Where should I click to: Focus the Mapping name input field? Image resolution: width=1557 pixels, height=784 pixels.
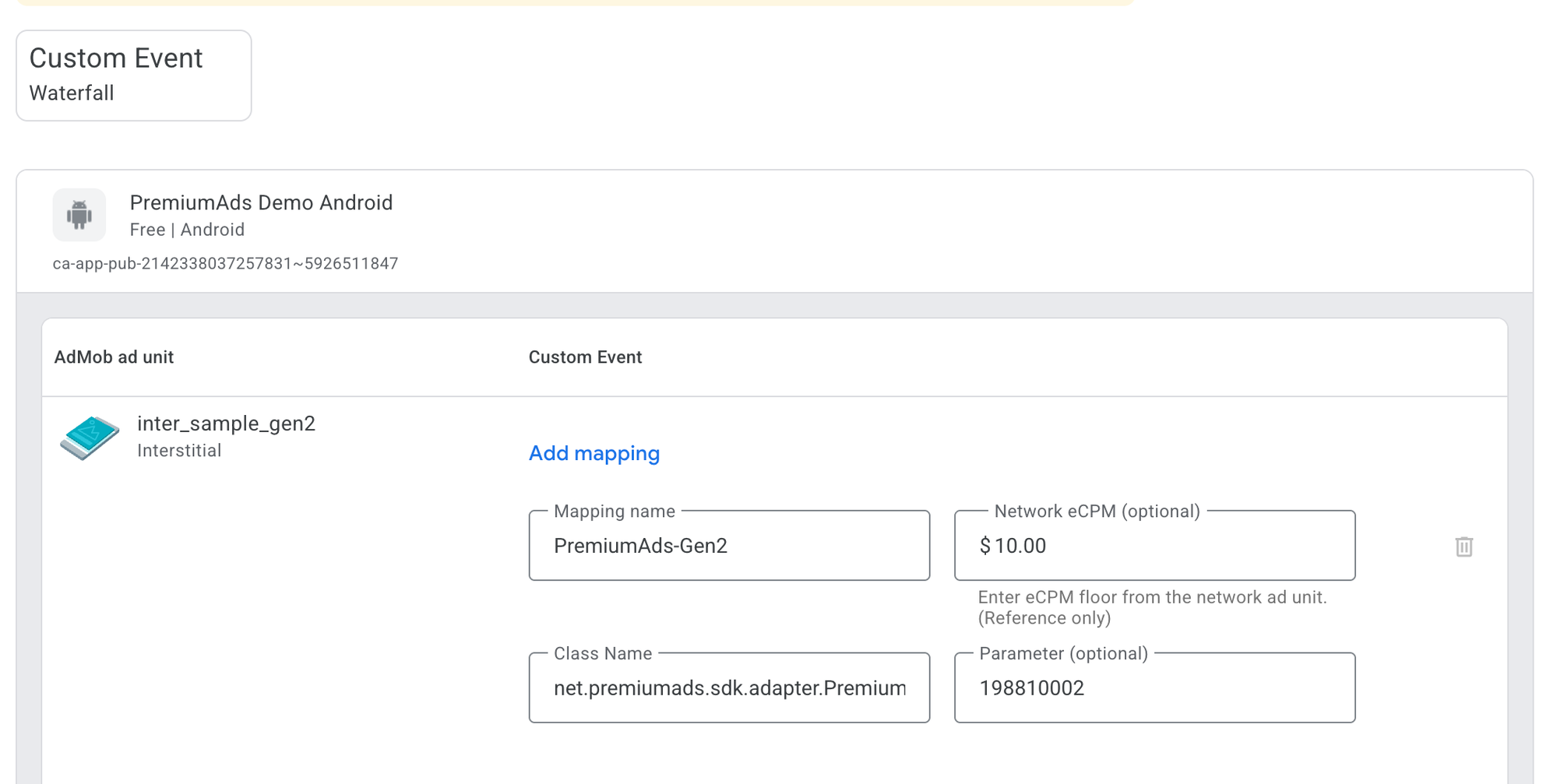[x=729, y=546]
